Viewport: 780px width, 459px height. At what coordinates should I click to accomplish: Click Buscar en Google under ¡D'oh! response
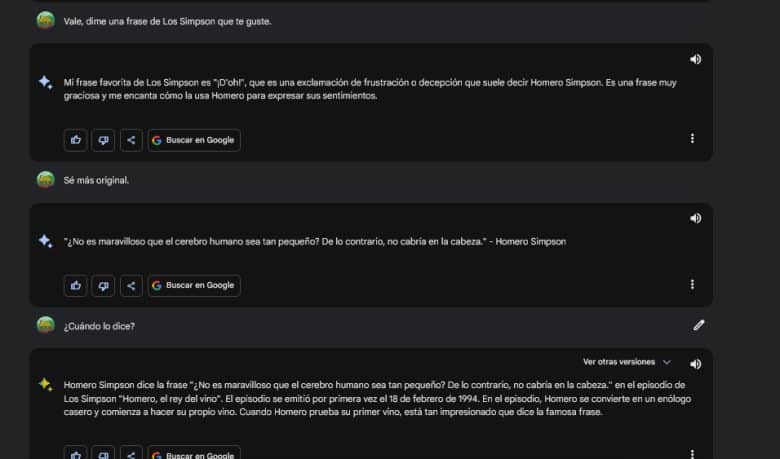(x=194, y=140)
